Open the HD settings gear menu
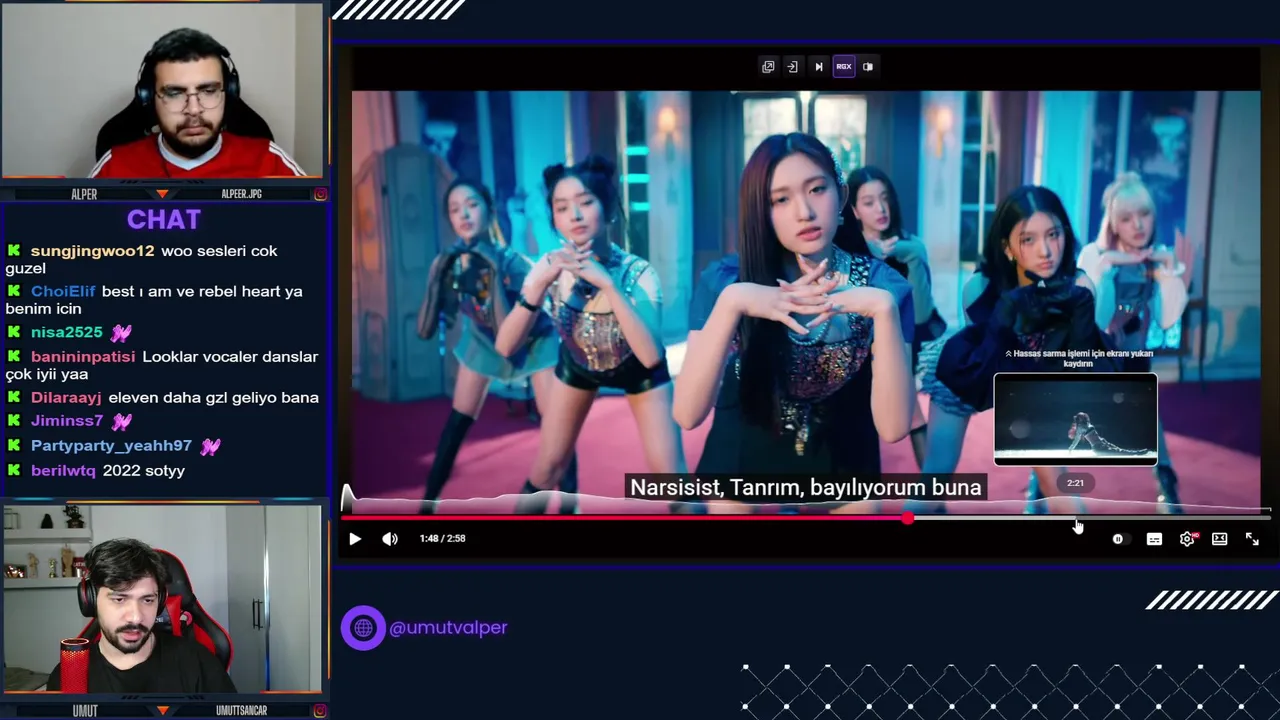 click(1187, 539)
